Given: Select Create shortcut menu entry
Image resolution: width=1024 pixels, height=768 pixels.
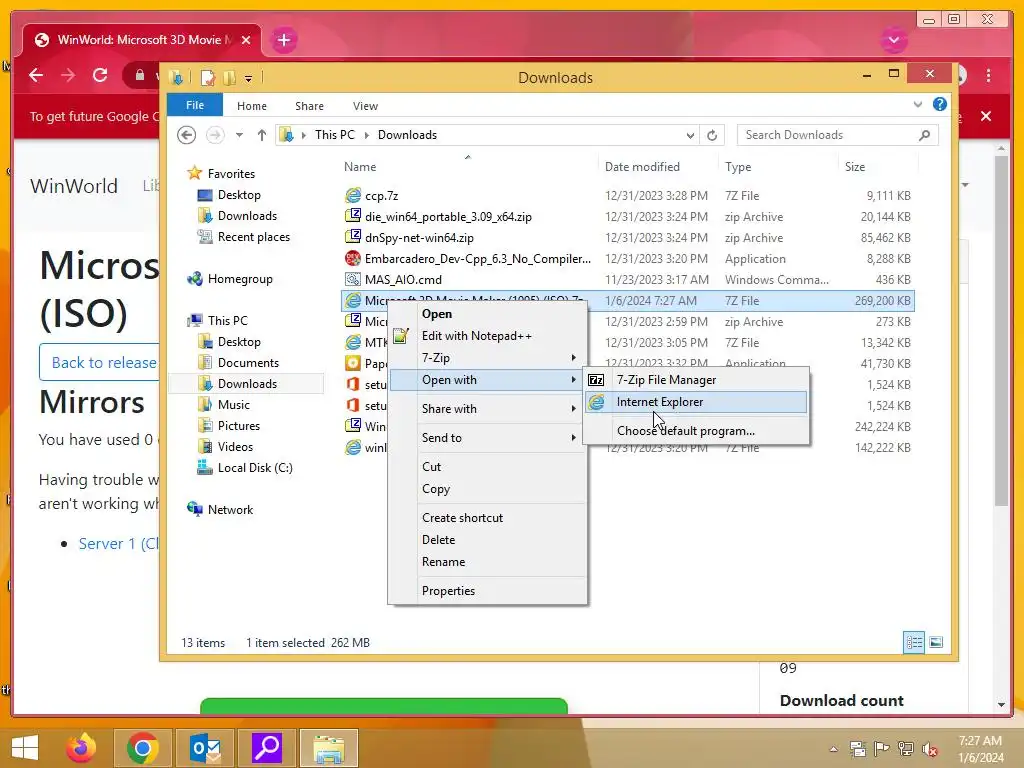Looking at the screenshot, I should tap(487, 518).
